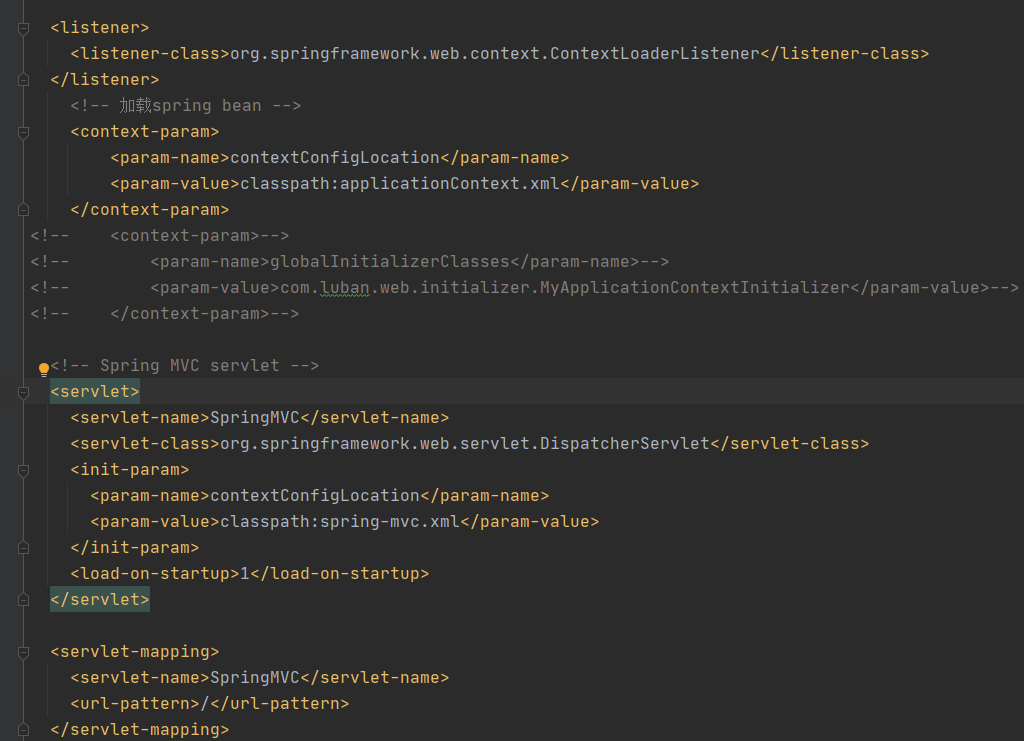The width and height of the screenshot is (1024, 741).
Task: Click the highlighted opening <servlet> tag
Action: (x=95, y=391)
